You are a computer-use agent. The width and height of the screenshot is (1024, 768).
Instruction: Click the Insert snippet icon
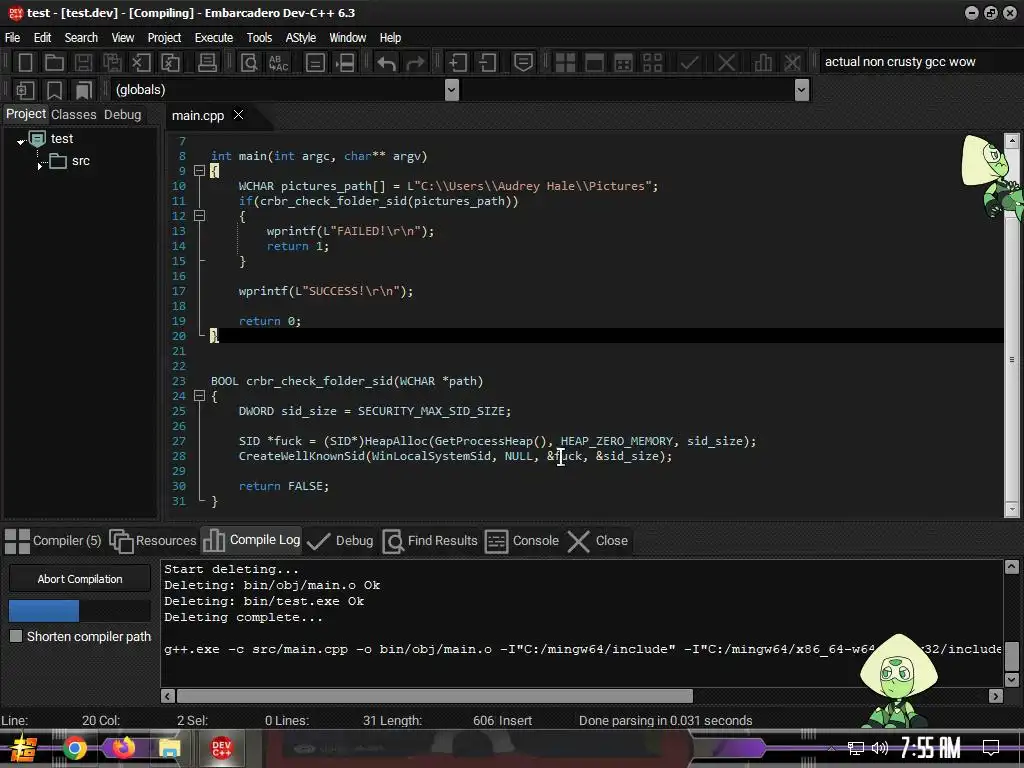coord(25,90)
